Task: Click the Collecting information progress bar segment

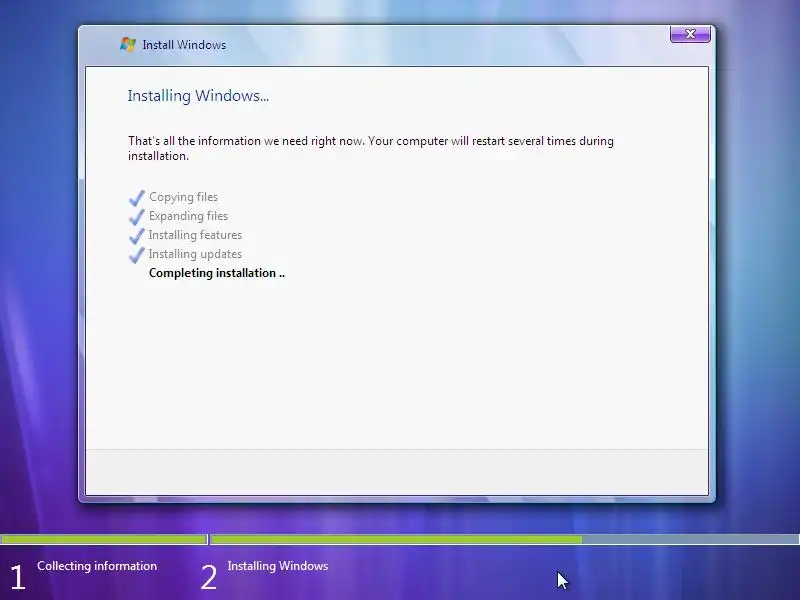Action: [103, 539]
